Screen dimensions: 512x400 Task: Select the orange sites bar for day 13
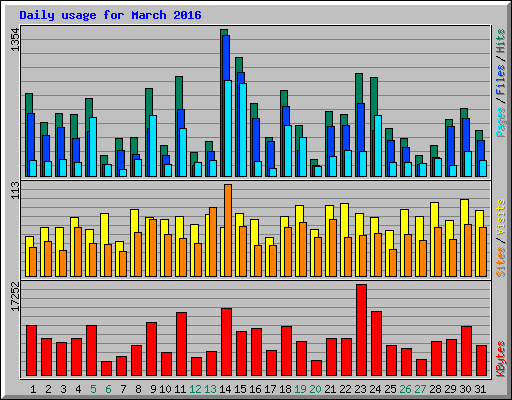click(x=213, y=242)
